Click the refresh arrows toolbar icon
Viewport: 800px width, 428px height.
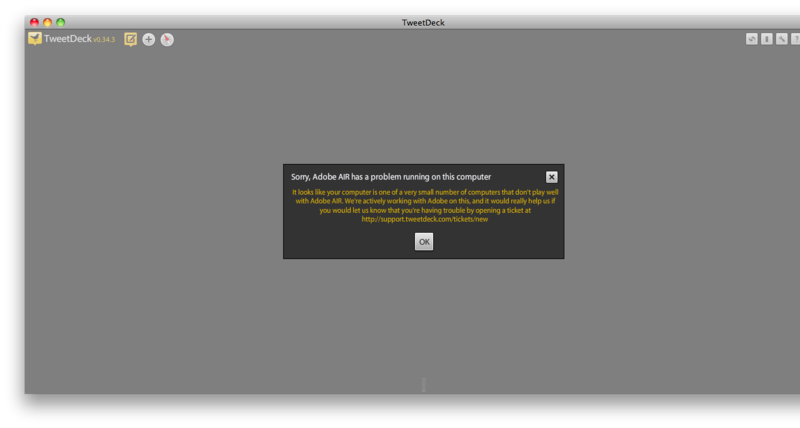coord(752,39)
